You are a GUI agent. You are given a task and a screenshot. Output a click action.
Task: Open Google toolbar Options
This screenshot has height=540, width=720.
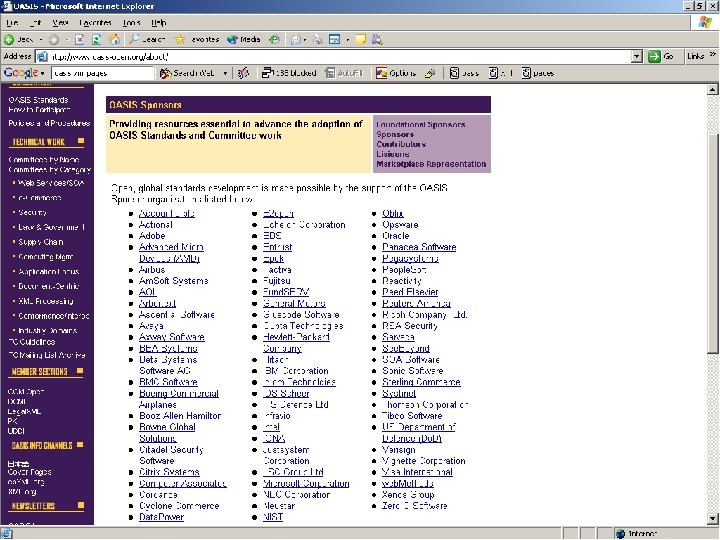click(x=396, y=73)
